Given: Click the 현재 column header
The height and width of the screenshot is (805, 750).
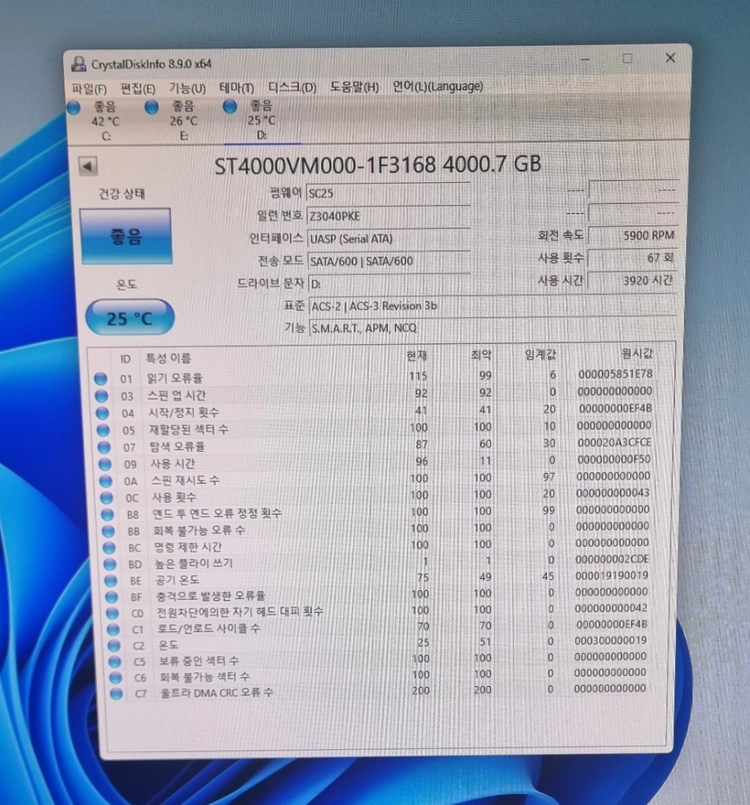Looking at the screenshot, I should coord(416,355).
